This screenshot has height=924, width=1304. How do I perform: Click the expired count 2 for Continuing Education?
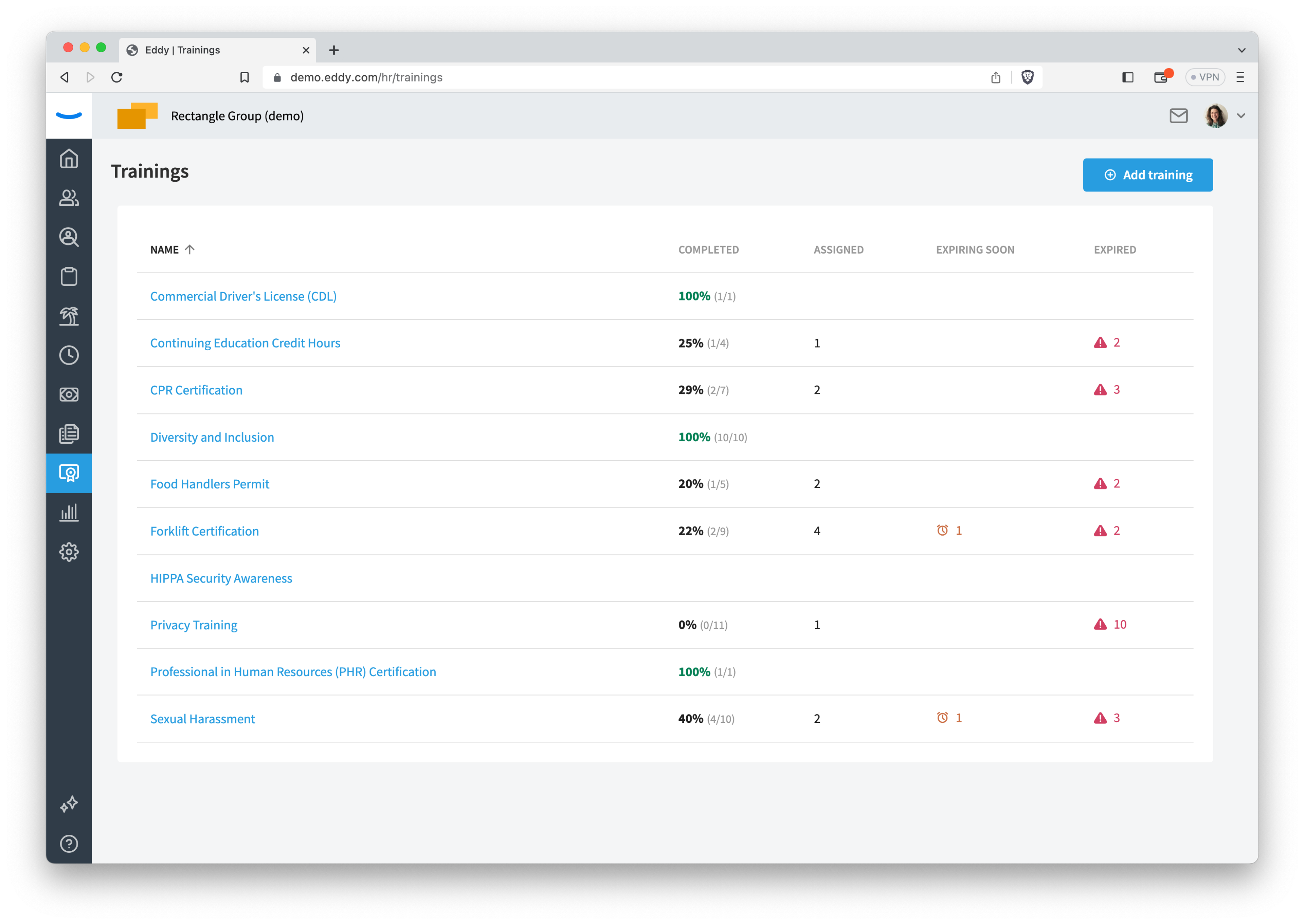tap(1116, 343)
